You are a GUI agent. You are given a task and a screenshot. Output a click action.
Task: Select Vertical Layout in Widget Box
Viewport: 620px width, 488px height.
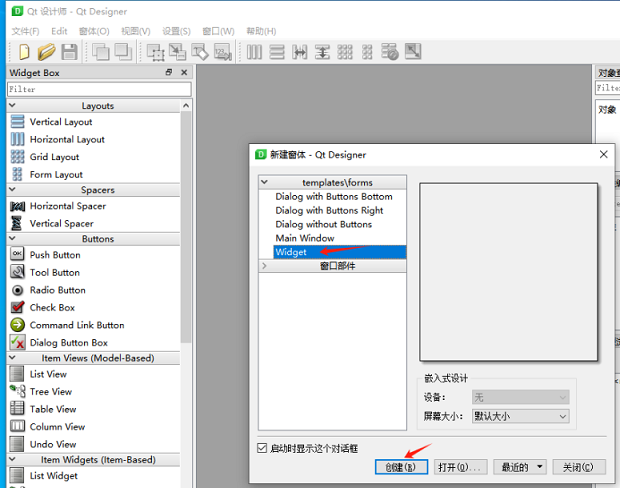[x=94, y=122]
